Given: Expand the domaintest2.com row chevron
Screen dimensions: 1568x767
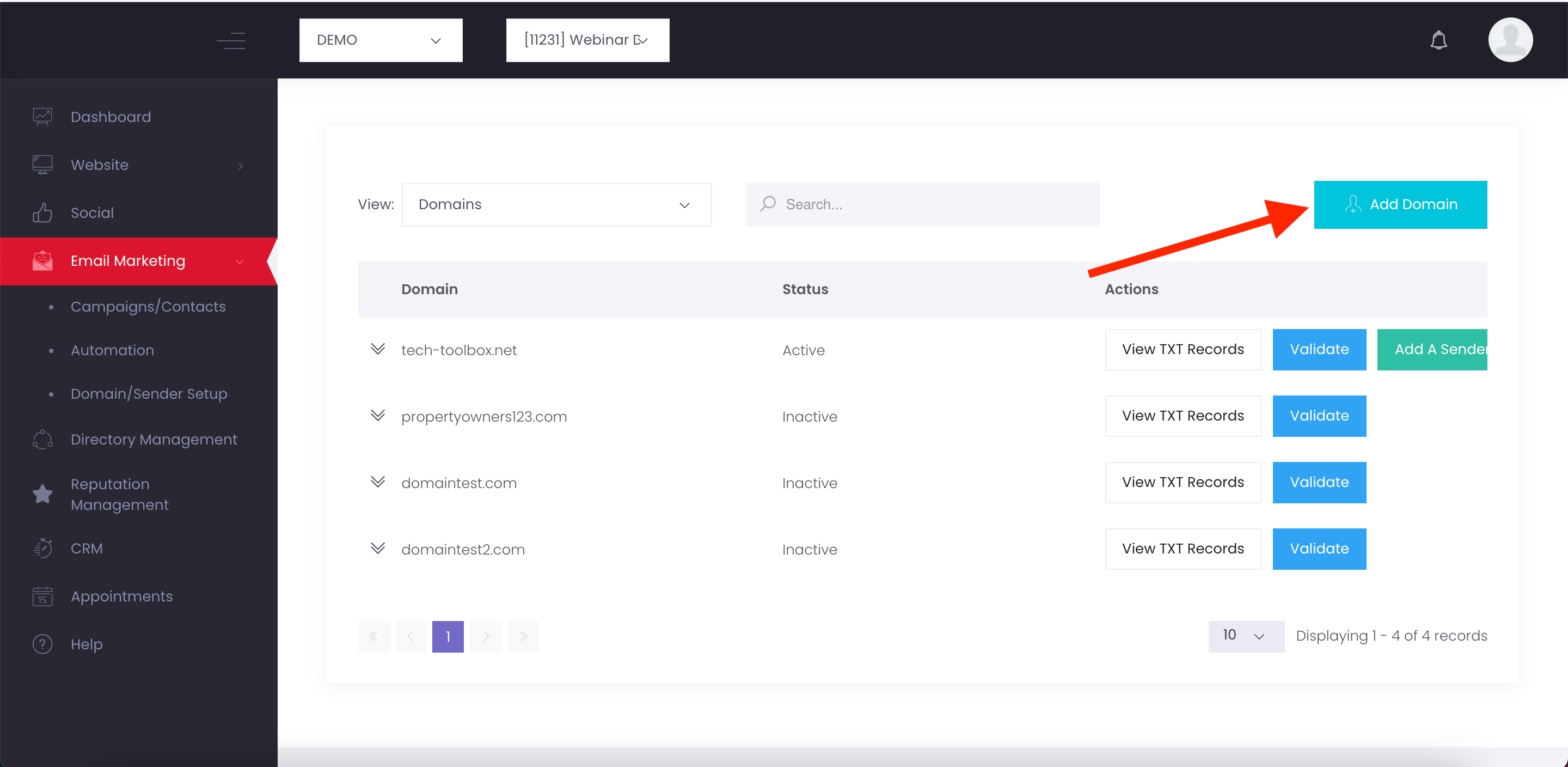Looking at the screenshot, I should 377,549.
